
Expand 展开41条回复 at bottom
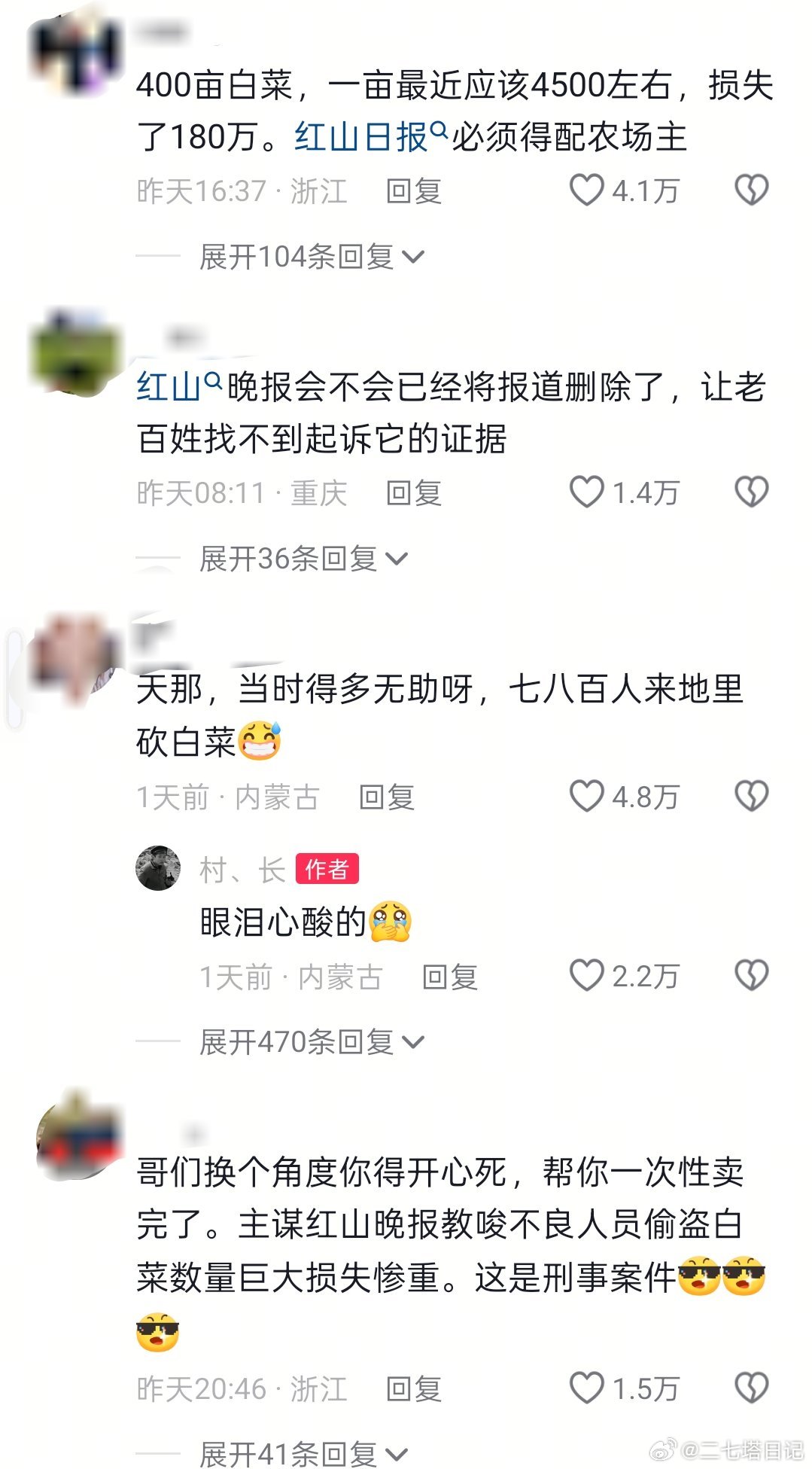303,1454
